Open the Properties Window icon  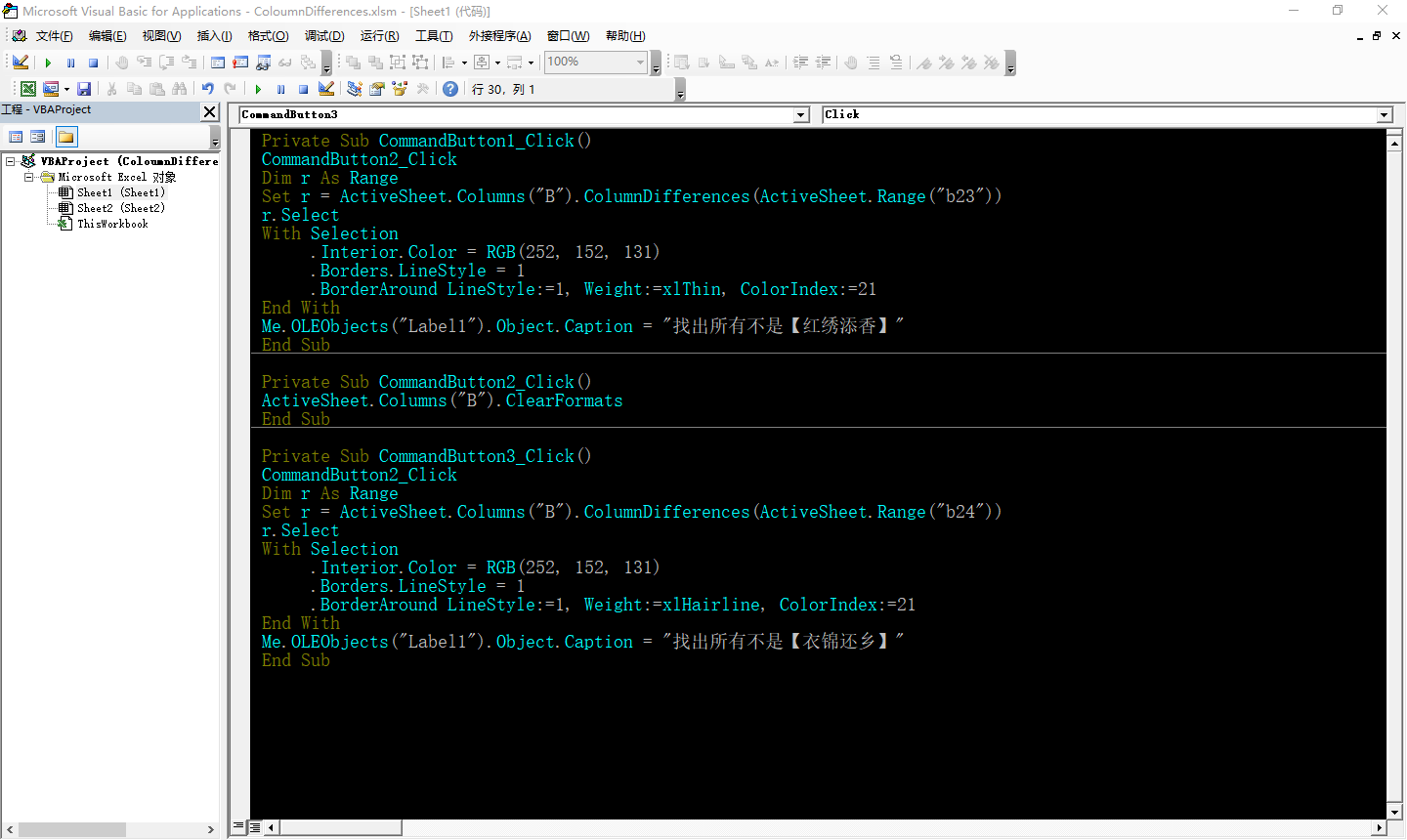pos(376,89)
